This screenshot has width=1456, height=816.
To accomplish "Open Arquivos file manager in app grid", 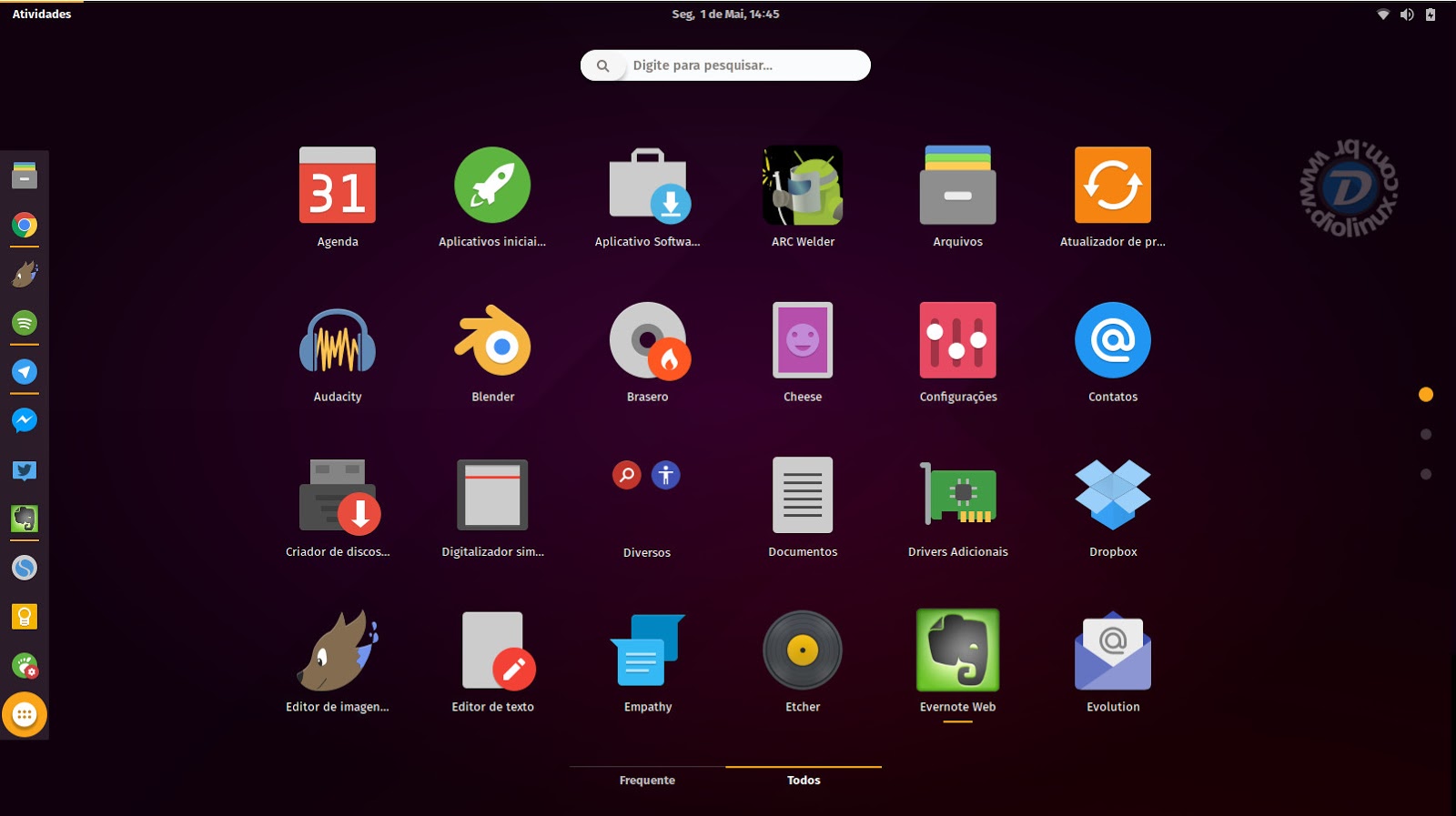I will [x=958, y=186].
